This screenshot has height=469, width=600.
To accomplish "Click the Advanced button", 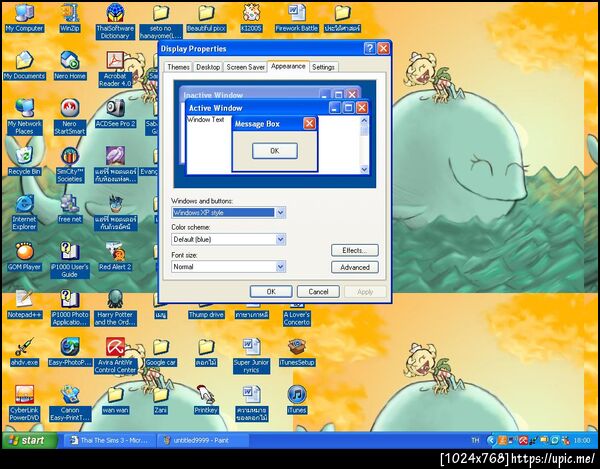I will point(355,267).
